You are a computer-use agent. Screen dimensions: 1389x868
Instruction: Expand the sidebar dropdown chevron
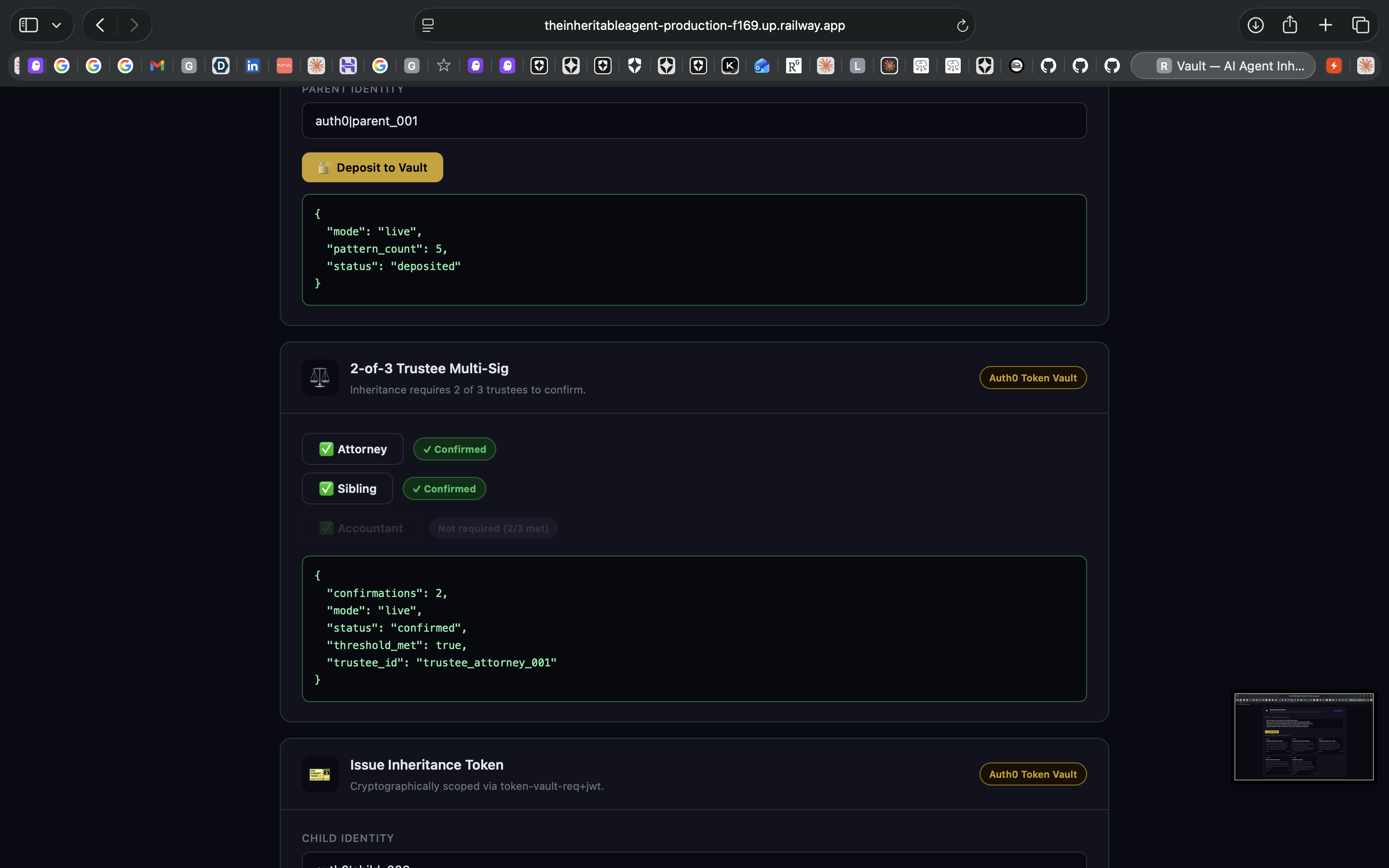(56, 25)
